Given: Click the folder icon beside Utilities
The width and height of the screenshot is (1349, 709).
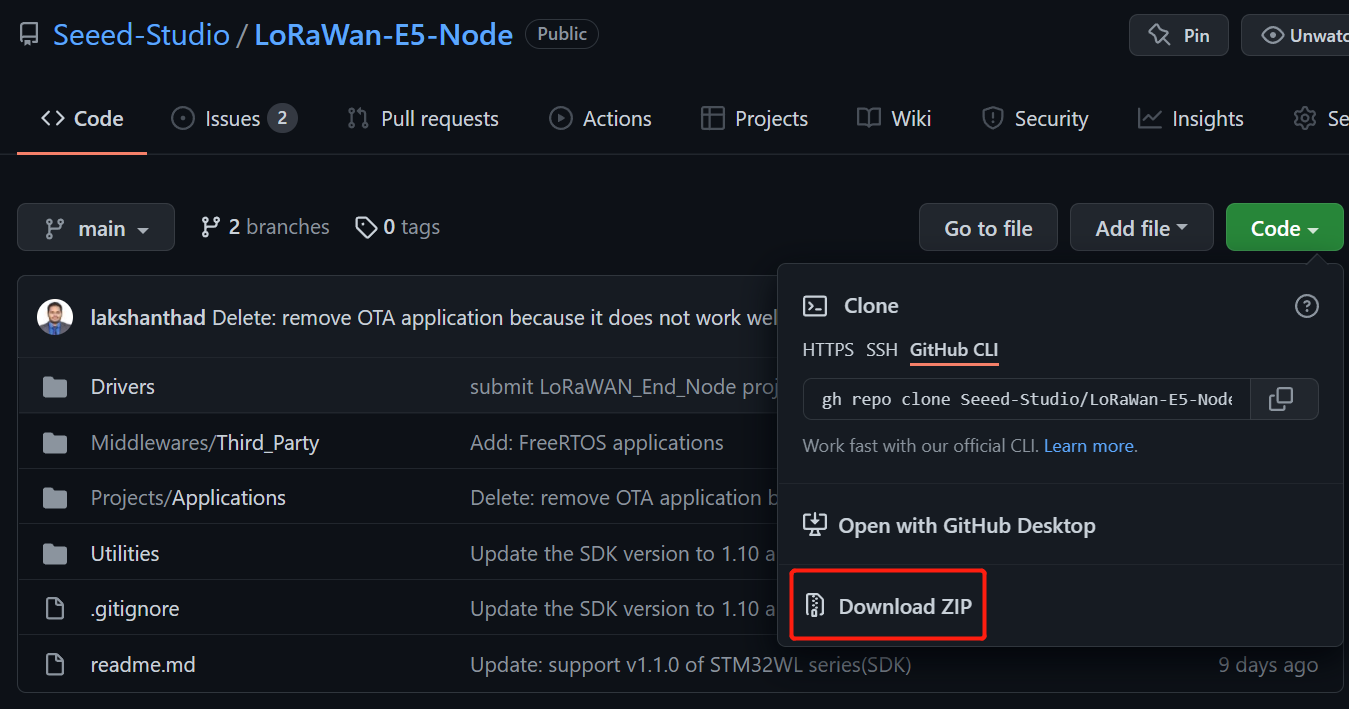Looking at the screenshot, I should click(55, 554).
